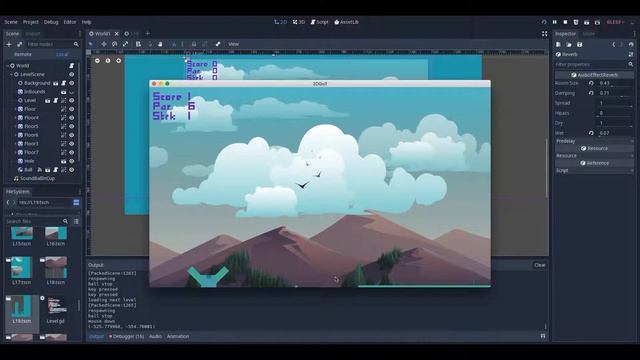640x360 pixels.
Task: Reset the Room Size property to its default
Action: point(591,83)
